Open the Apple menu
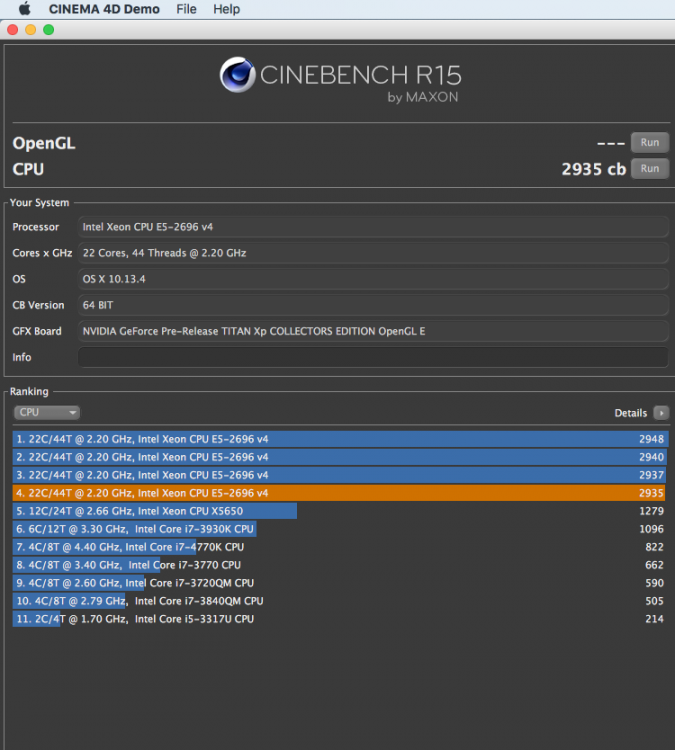Viewport: 675px width, 750px height. [24, 9]
